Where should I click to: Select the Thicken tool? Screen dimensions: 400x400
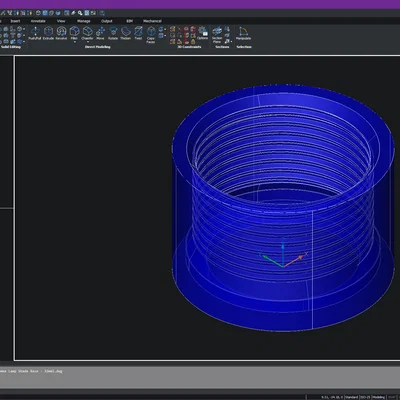(x=126, y=33)
